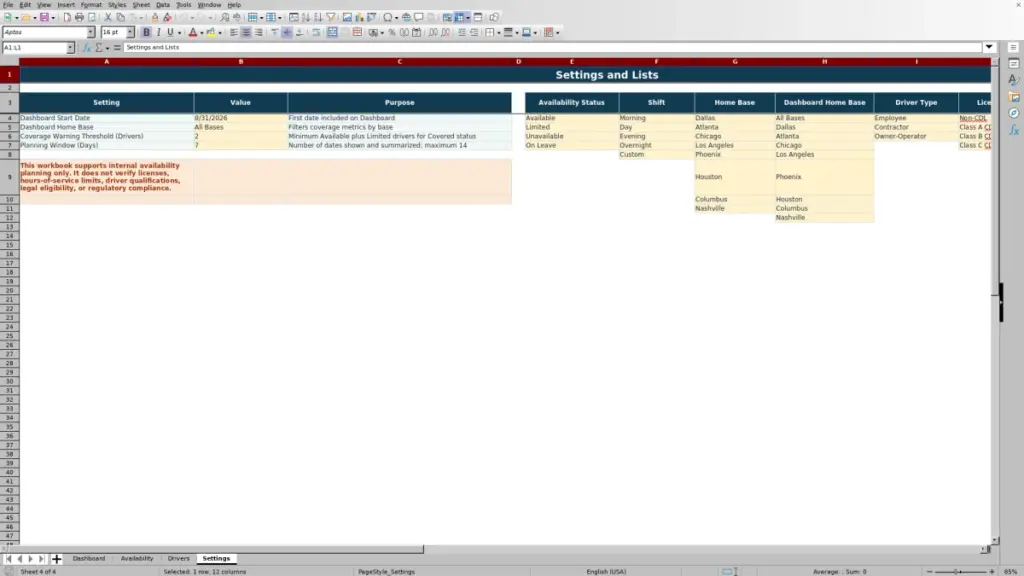Copy the selection with the Copy icon
Screen dimensions: 1024x576
(x=120, y=18)
